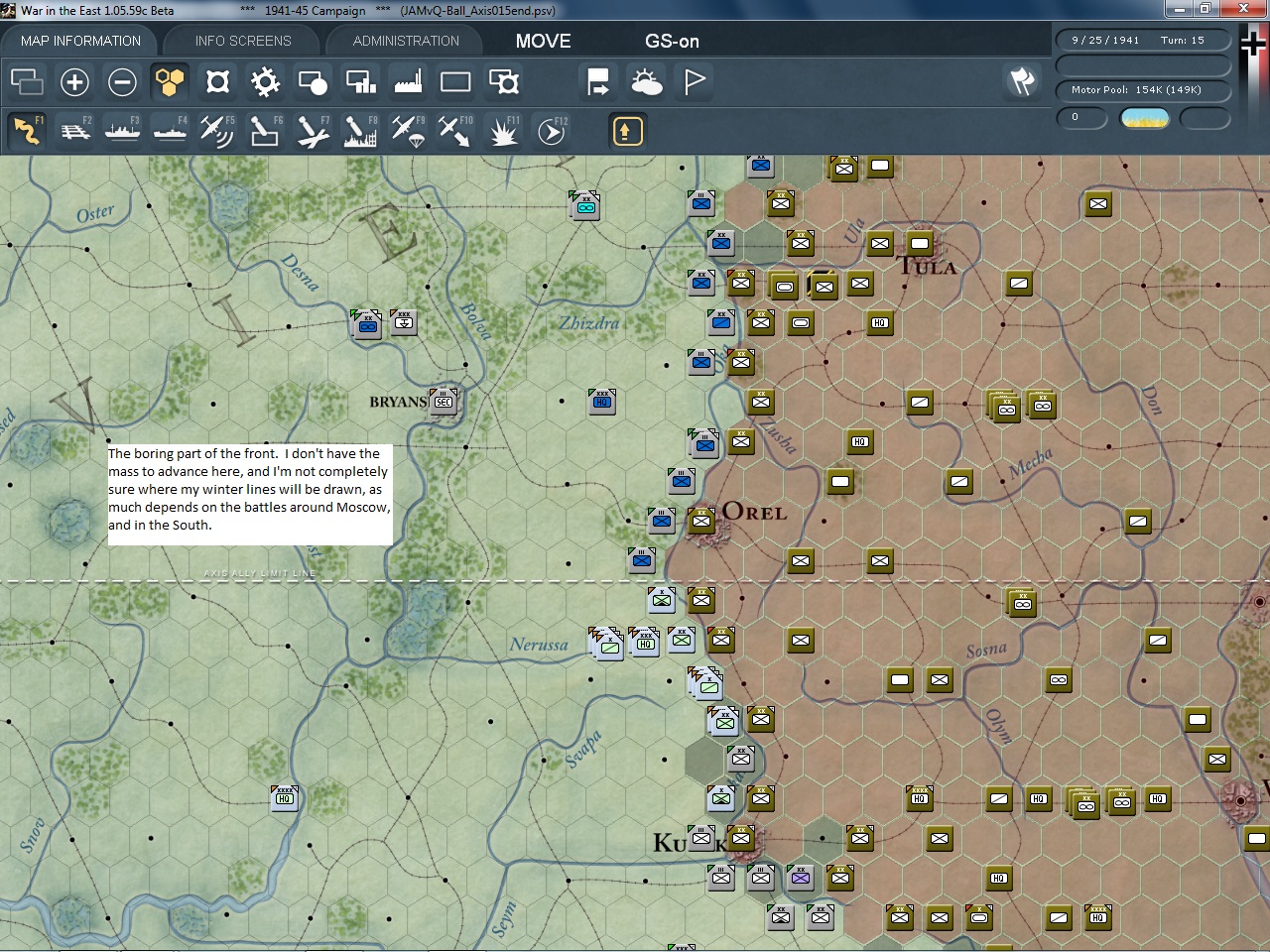Select the SEC unit at Bryansk
This screenshot has height=952, width=1270.
pyautogui.click(x=444, y=402)
